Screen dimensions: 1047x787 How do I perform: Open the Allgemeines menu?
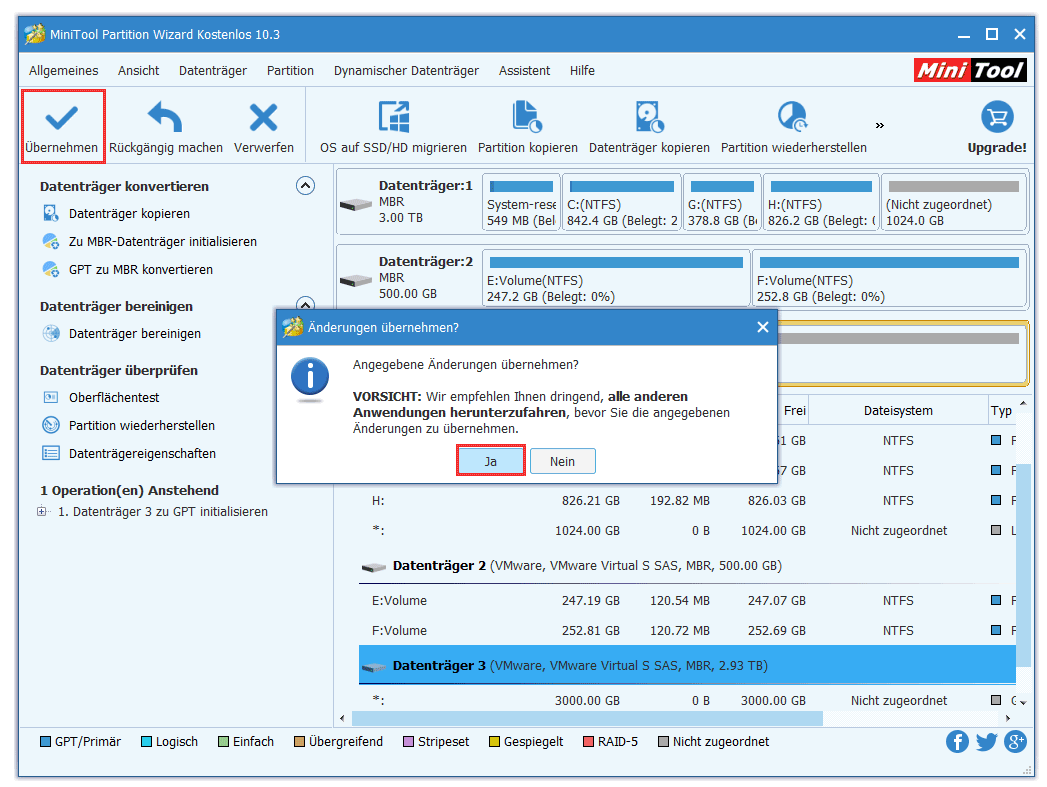(x=63, y=71)
